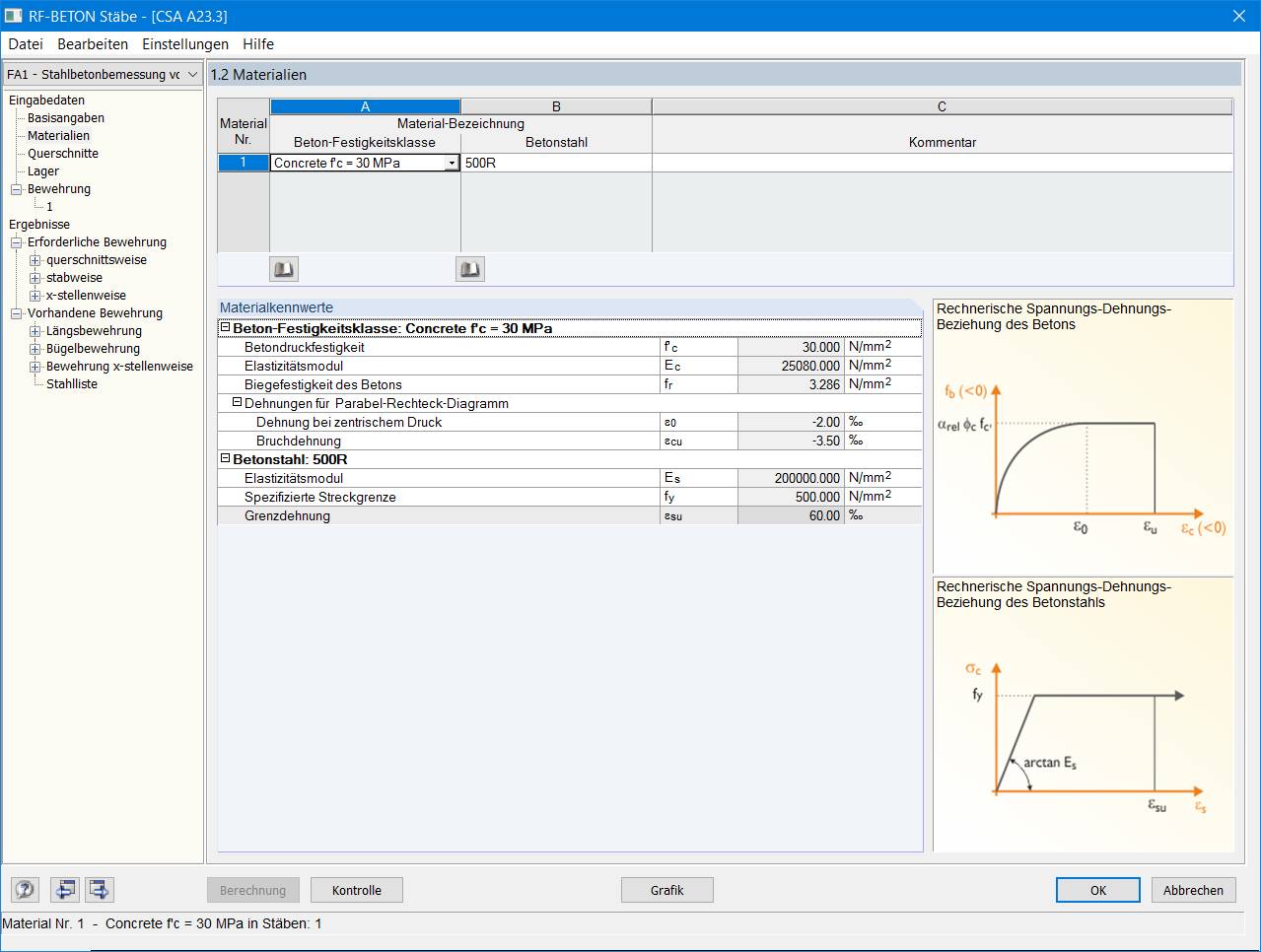Click the Grafik button

click(667, 890)
